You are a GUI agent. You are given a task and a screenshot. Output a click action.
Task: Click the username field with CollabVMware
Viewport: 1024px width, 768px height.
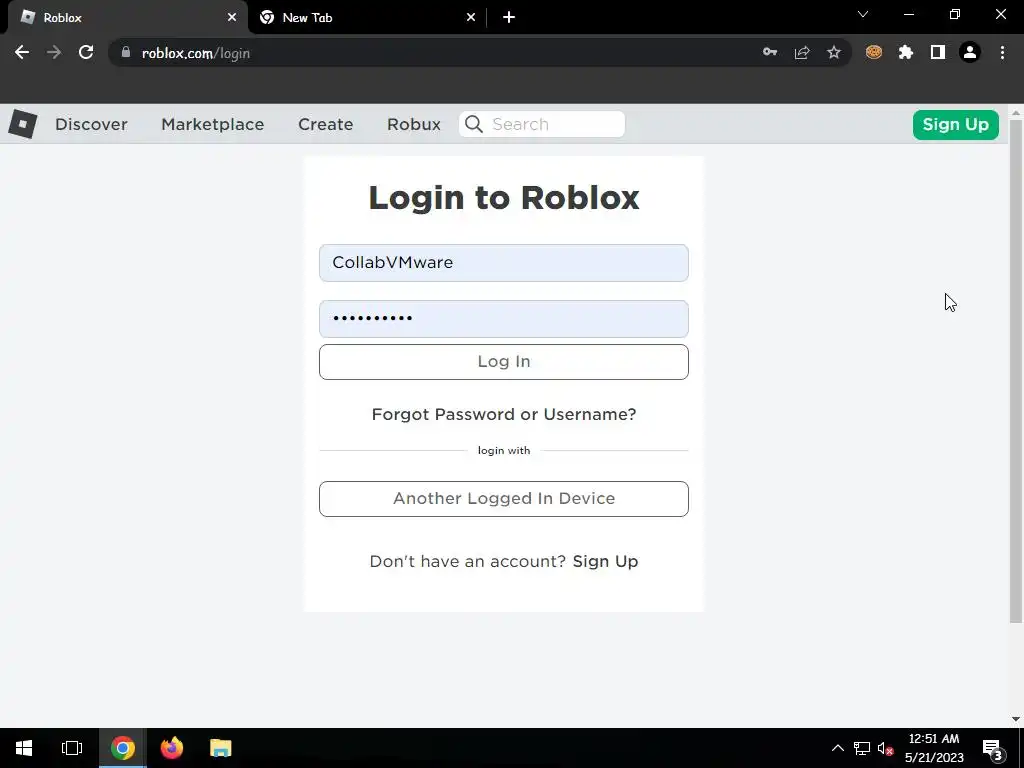[504, 263]
